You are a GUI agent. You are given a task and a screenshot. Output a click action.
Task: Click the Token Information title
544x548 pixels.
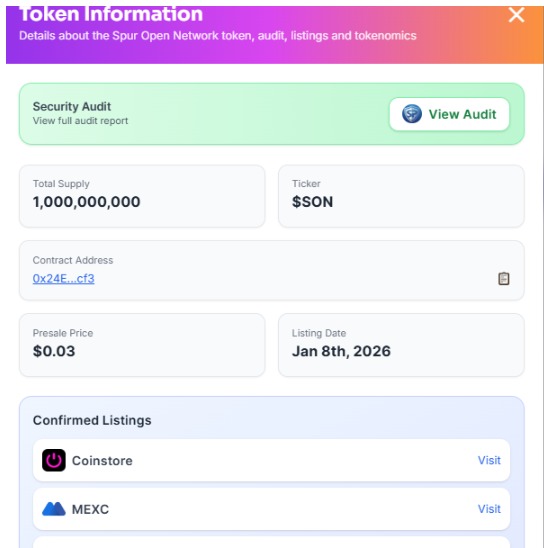pyautogui.click(x=111, y=14)
